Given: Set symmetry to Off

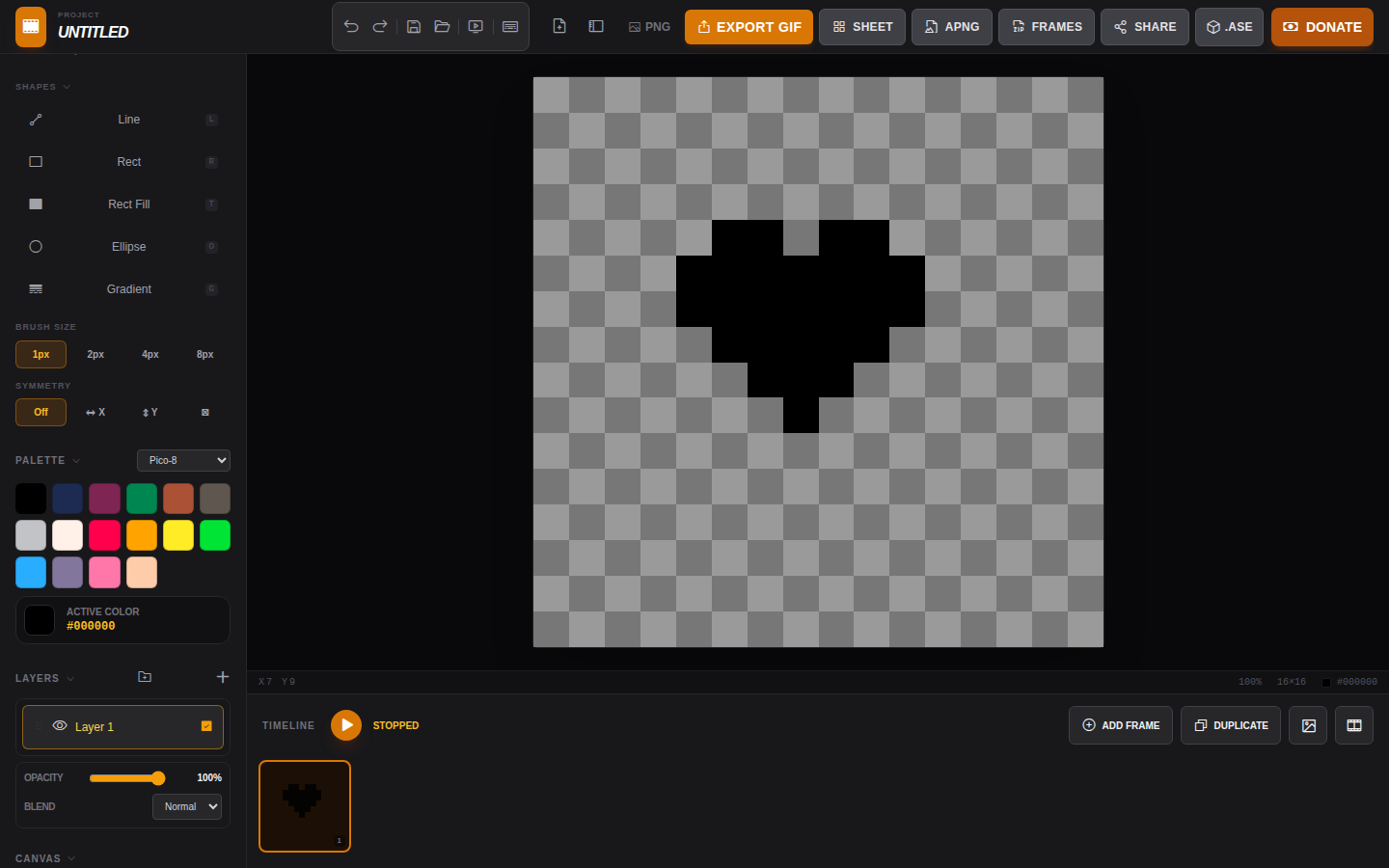Looking at the screenshot, I should coord(41,412).
